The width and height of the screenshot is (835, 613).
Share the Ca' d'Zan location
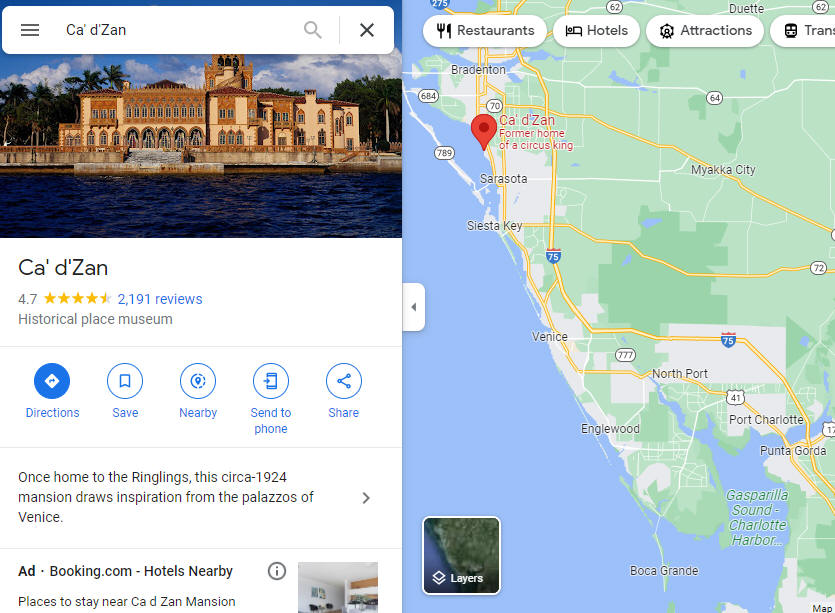tap(343, 391)
